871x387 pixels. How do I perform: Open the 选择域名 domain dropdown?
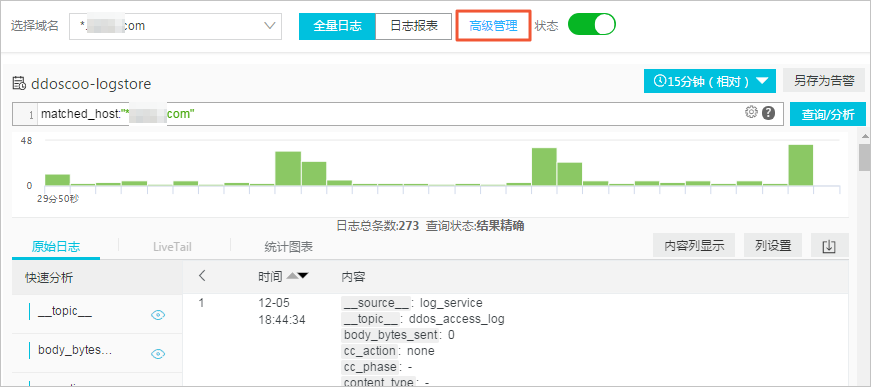pos(176,26)
